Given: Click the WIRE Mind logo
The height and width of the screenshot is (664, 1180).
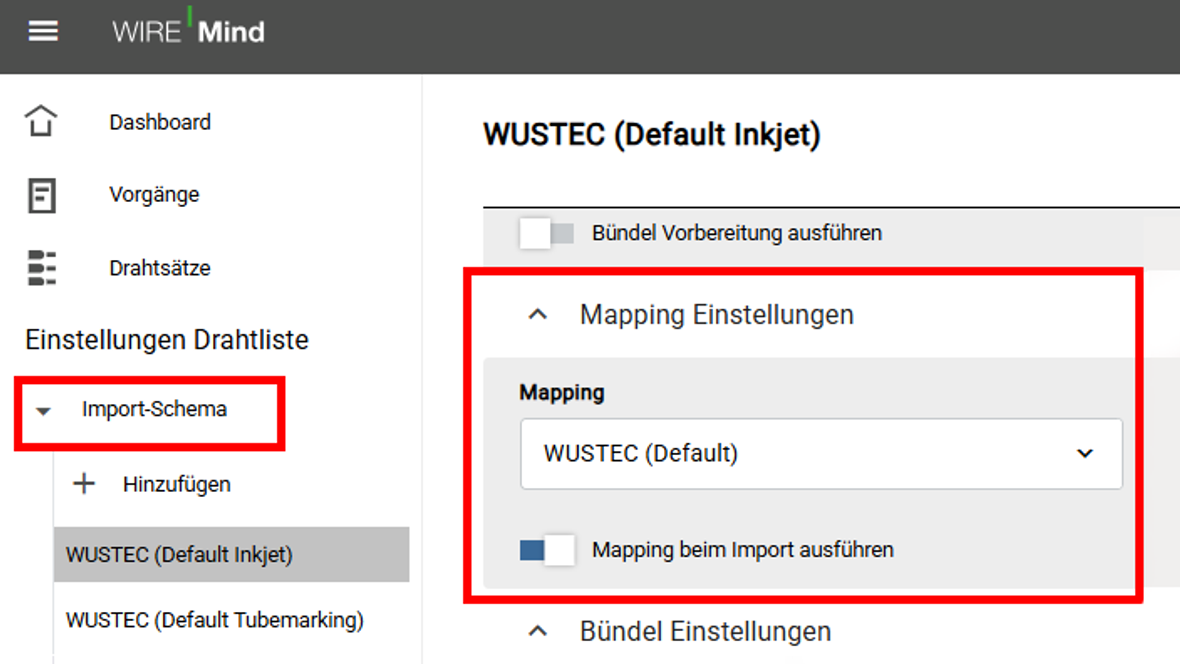Looking at the screenshot, I should [x=188, y=30].
